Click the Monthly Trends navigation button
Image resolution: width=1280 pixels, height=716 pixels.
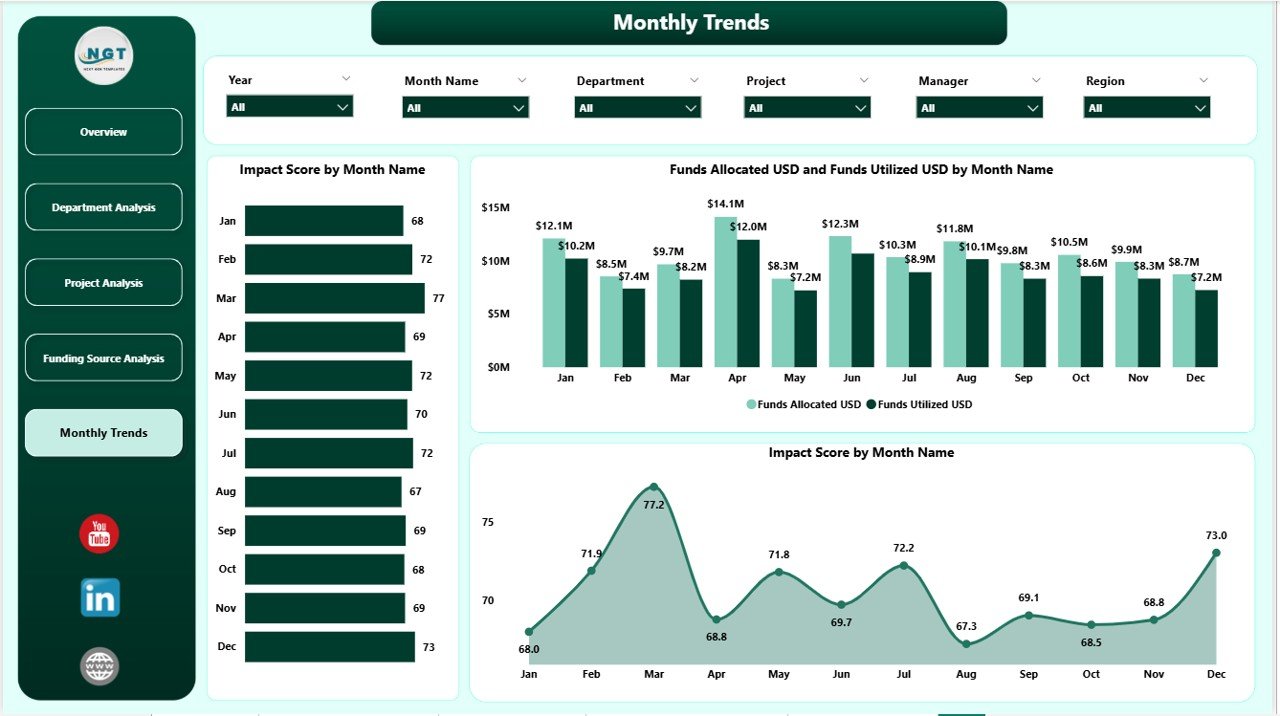click(103, 432)
